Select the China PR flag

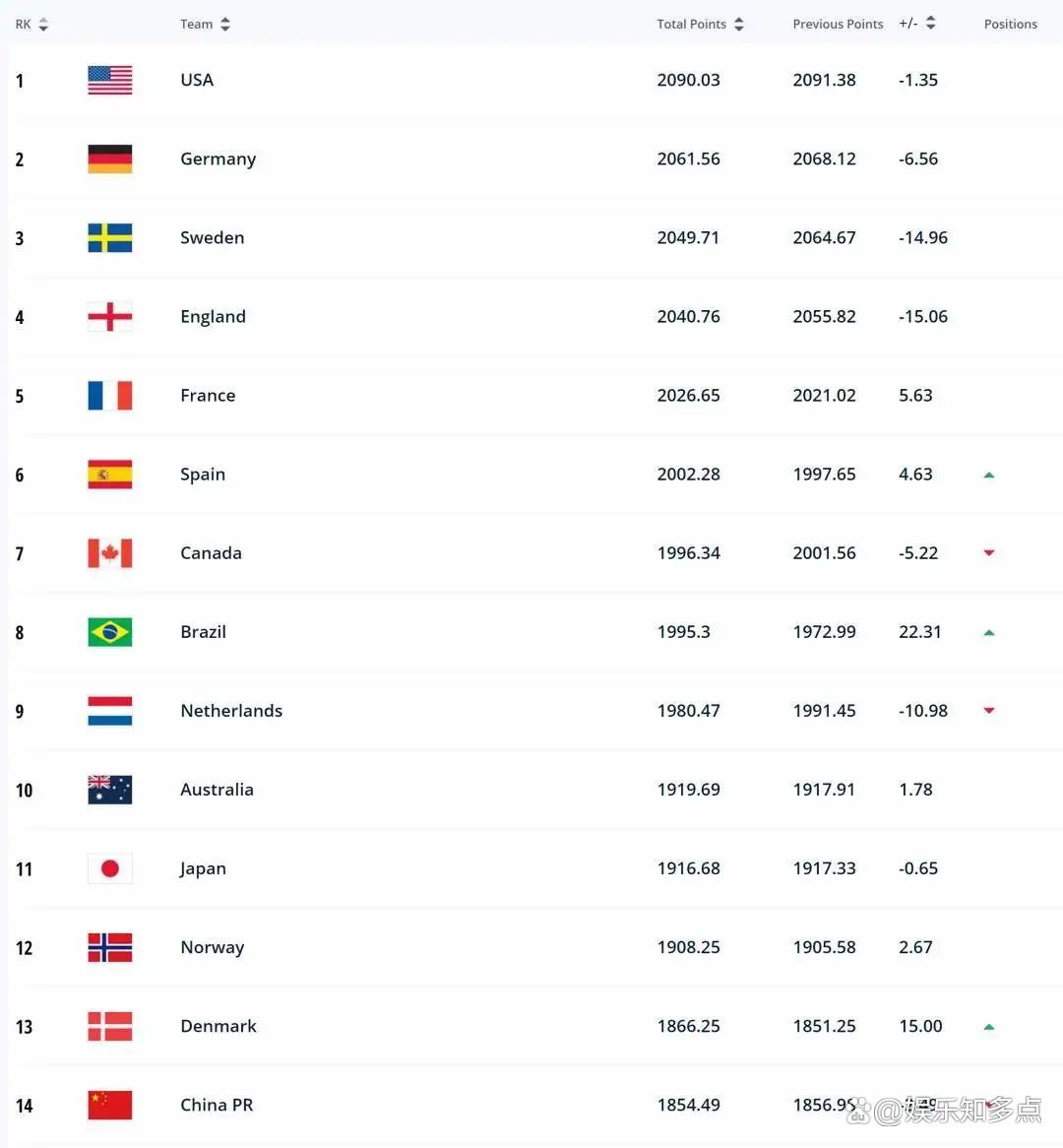pyautogui.click(x=110, y=1105)
